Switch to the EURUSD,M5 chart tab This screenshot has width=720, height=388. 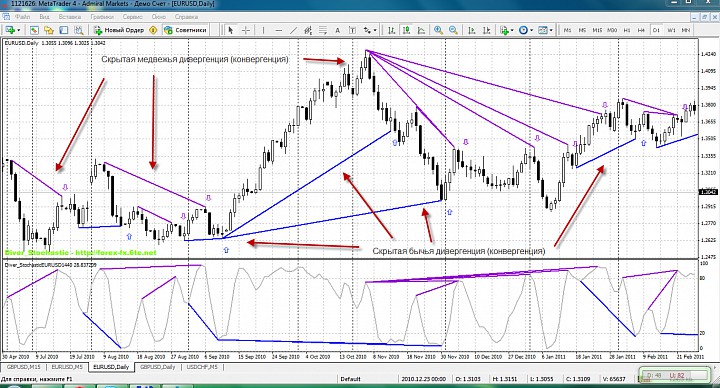[67, 367]
